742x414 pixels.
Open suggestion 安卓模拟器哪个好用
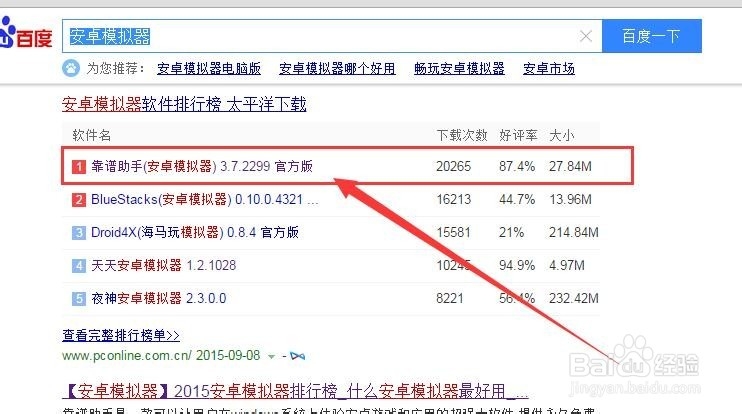click(337, 69)
